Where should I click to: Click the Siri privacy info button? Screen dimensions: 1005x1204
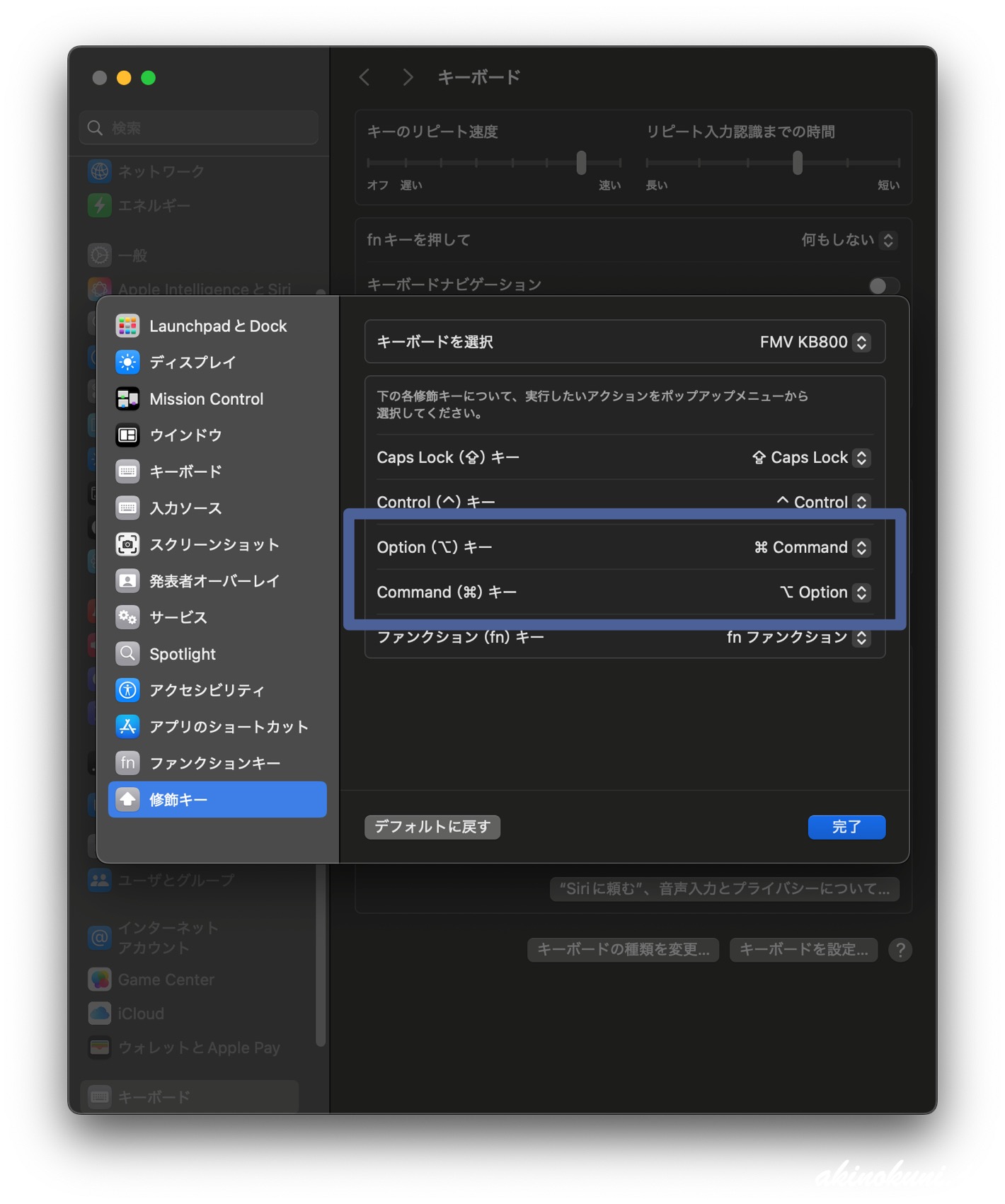(725, 889)
